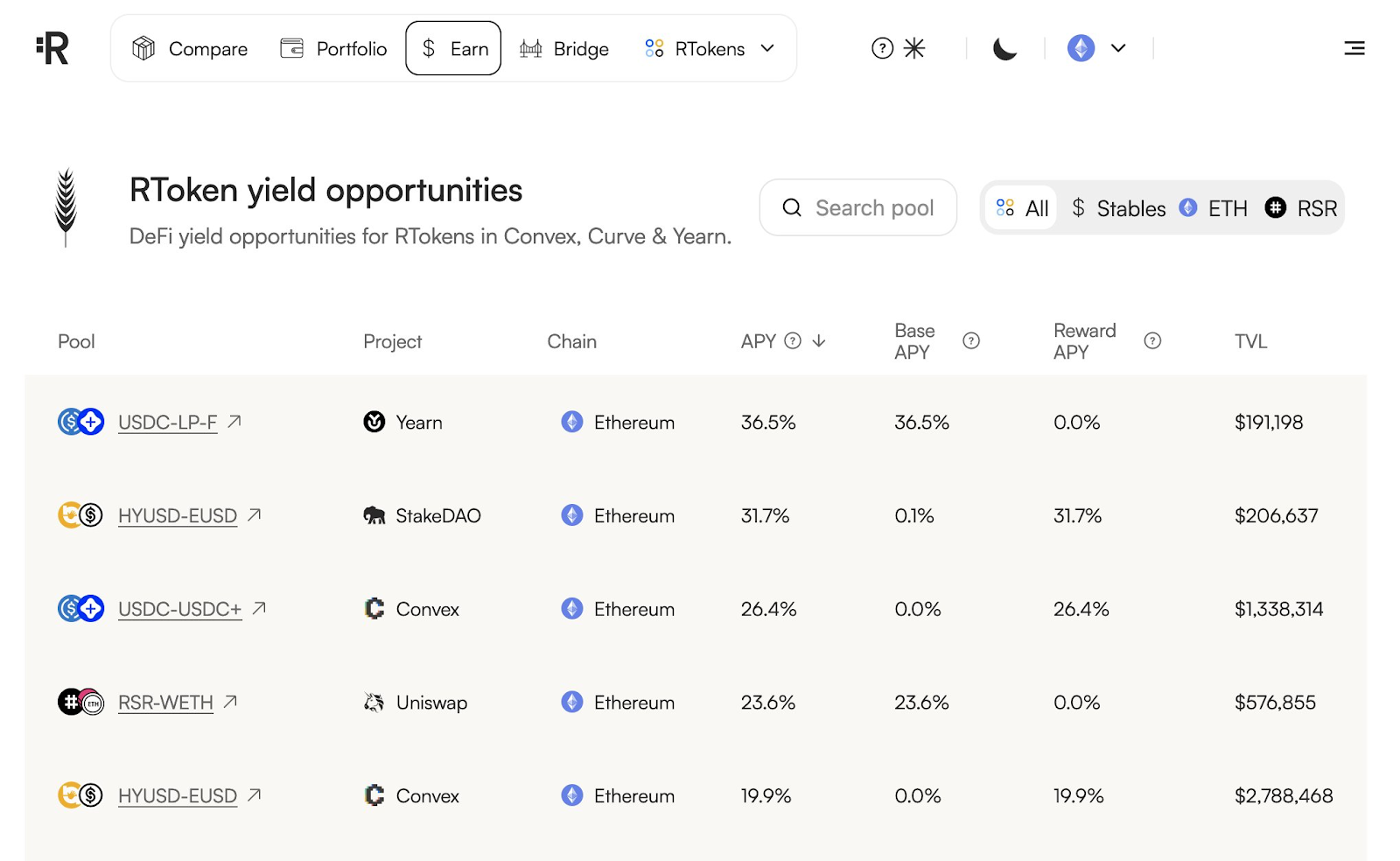Open the Compare tab
The width and height of the screenshot is (1400, 861).
[190, 49]
